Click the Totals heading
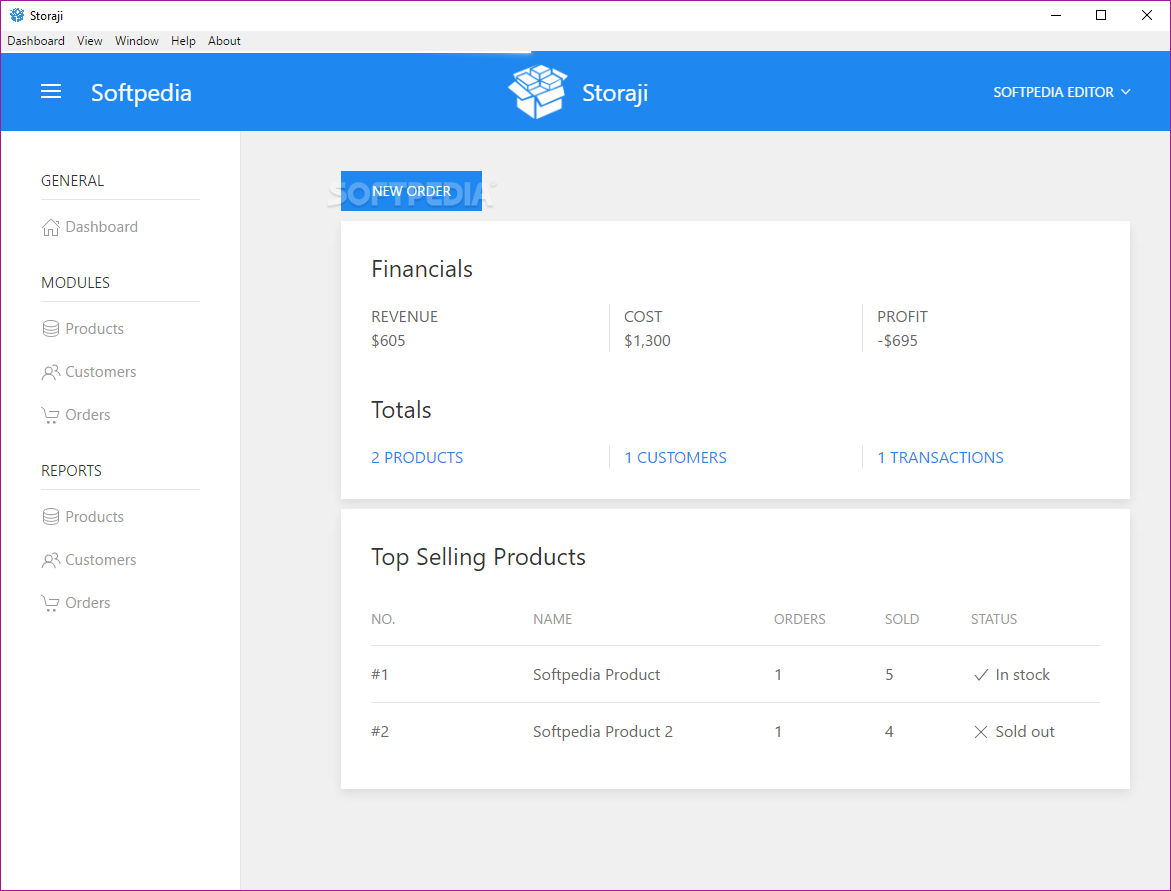 pos(401,410)
